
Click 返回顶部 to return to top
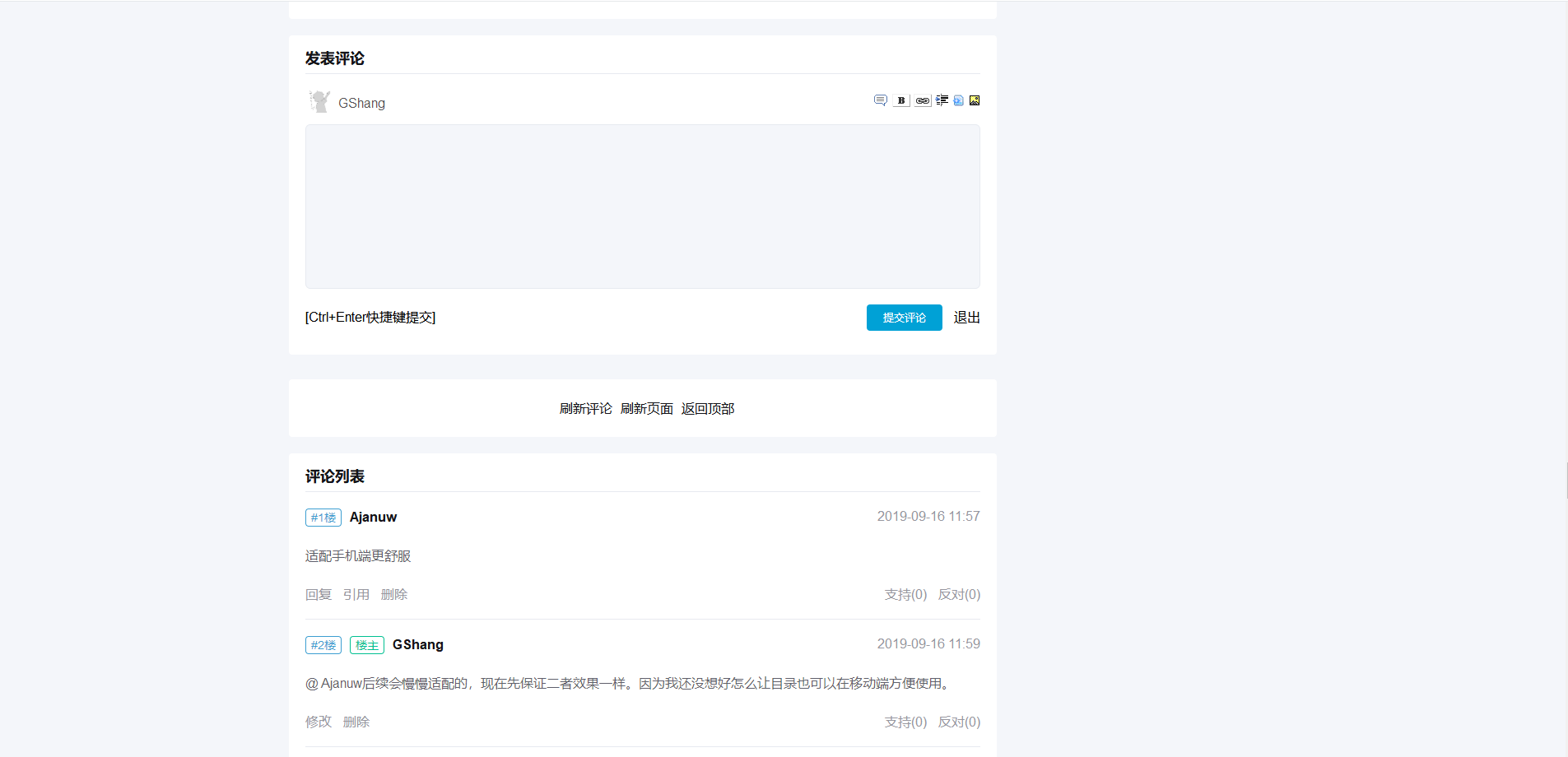(708, 409)
